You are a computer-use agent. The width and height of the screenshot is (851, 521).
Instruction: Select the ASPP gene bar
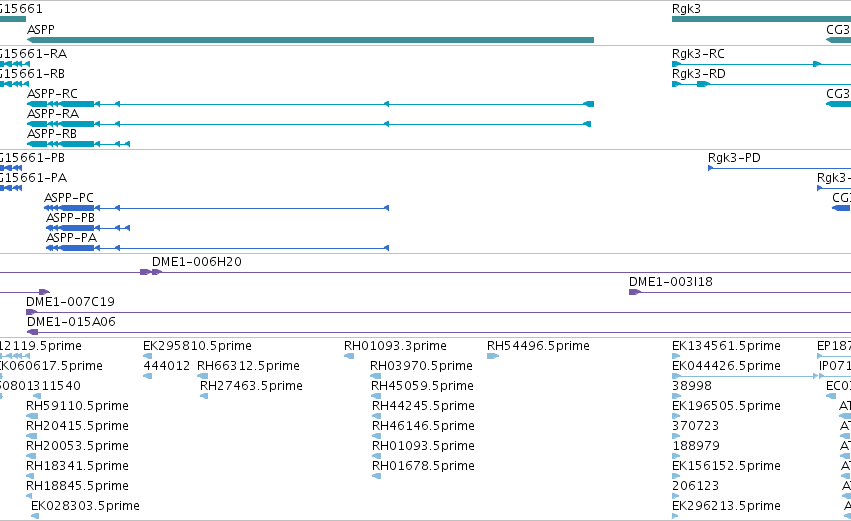tap(310, 40)
